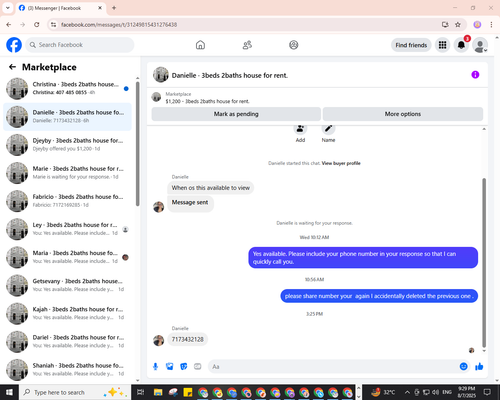The width and height of the screenshot is (500, 400).
Task: Open the Home feed icon
Action: (200, 45)
